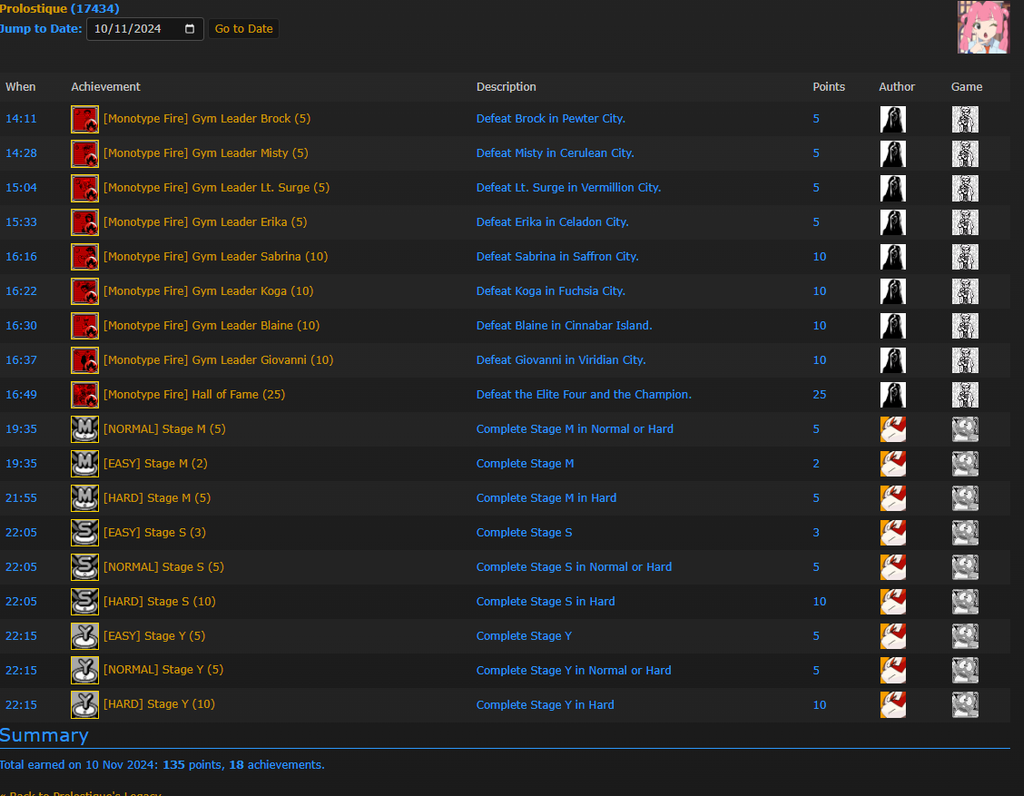This screenshot has height=796, width=1024.
Task: Click the [NORMAL] Stage M badge icon
Action: [x=85, y=430]
